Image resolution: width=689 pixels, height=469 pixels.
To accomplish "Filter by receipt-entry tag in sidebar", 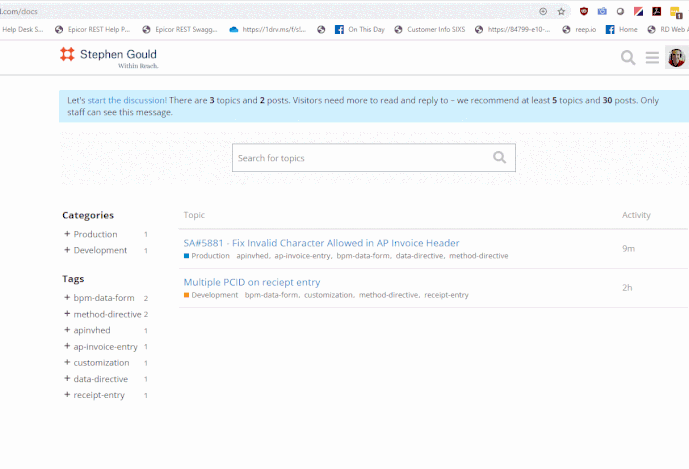I will (99, 395).
